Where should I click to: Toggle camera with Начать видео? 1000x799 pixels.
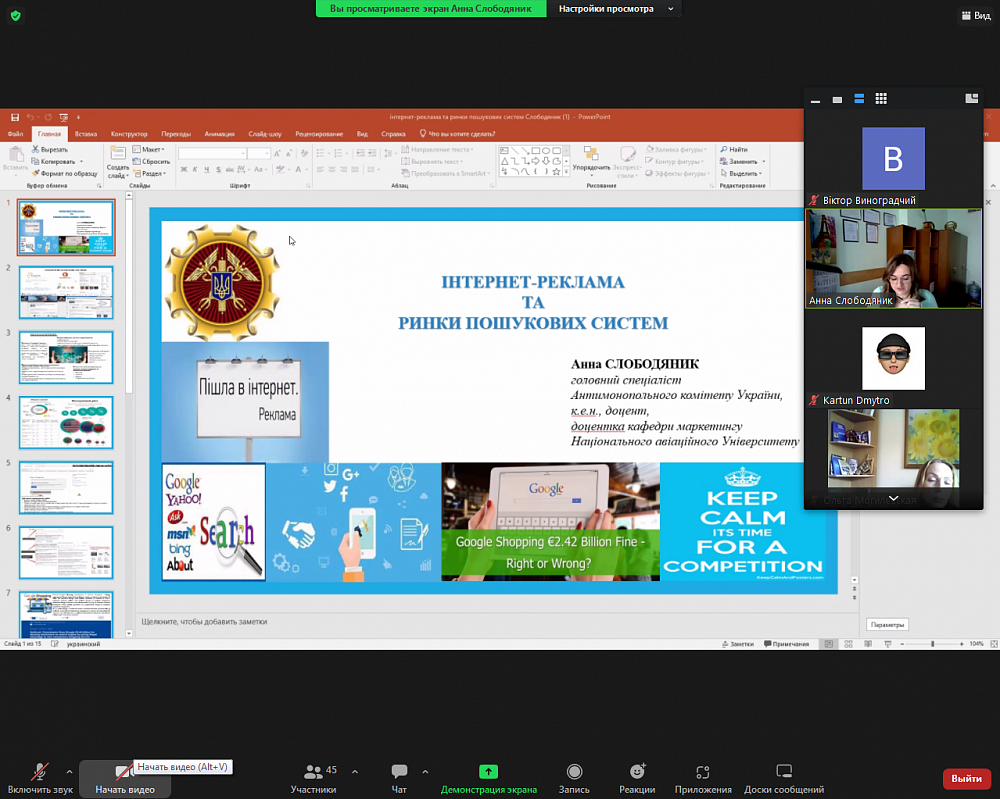(x=125, y=778)
